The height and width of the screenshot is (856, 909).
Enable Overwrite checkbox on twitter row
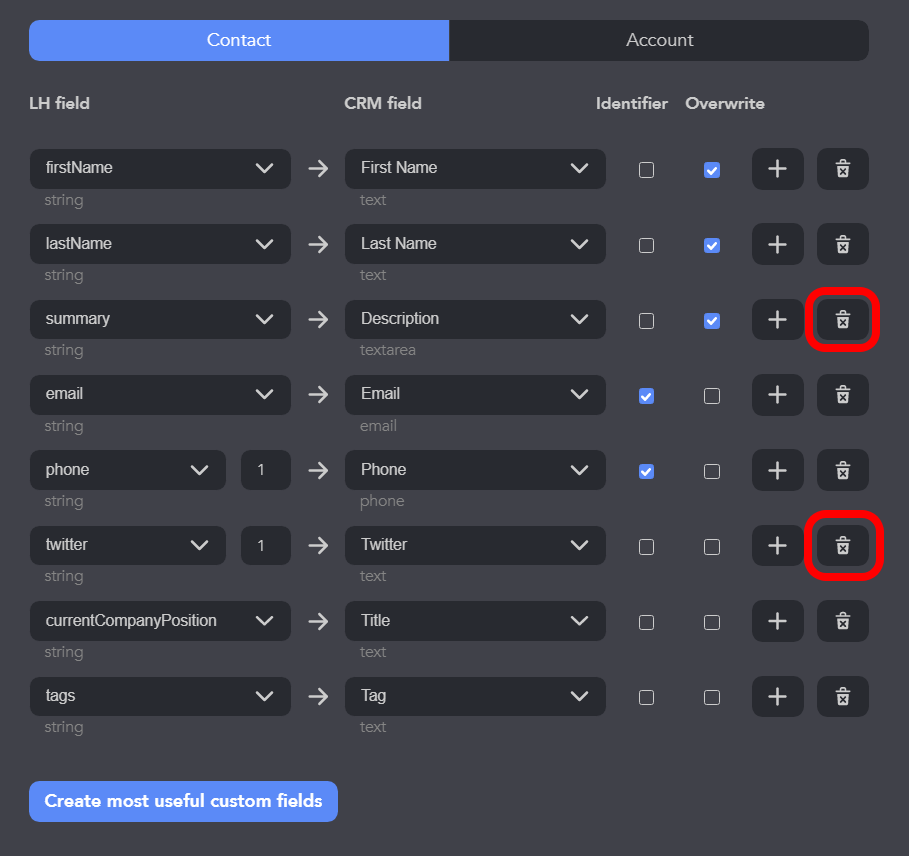712,547
